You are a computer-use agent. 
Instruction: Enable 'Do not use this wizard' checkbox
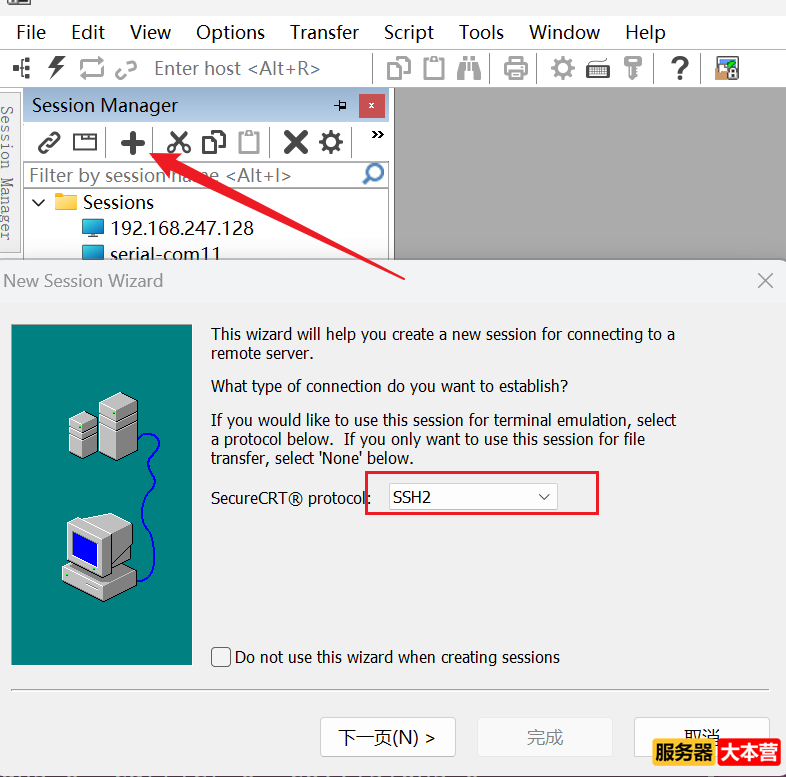221,657
